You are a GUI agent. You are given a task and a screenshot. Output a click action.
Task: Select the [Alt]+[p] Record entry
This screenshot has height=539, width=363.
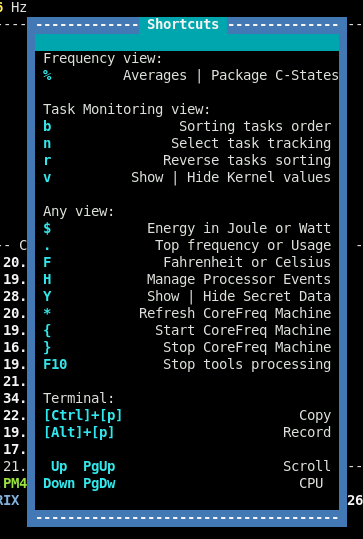point(187,433)
